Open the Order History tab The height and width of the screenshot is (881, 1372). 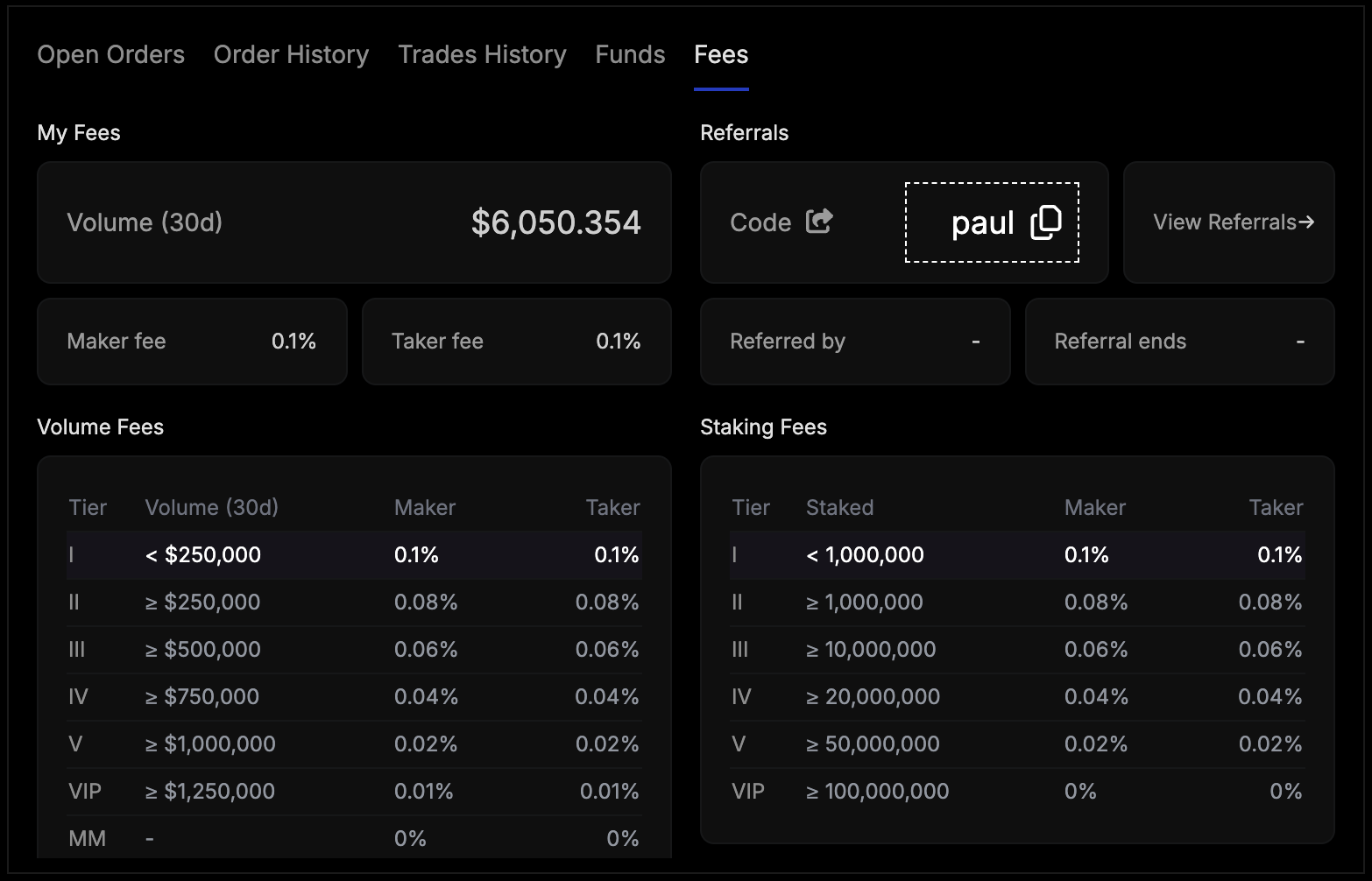click(291, 54)
